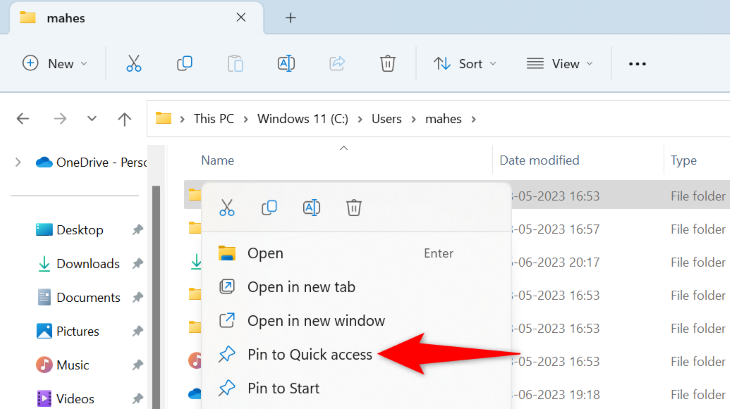This screenshot has height=409, width=730.
Task: Click the Copy icon in the toolbar
Action: click(185, 63)
